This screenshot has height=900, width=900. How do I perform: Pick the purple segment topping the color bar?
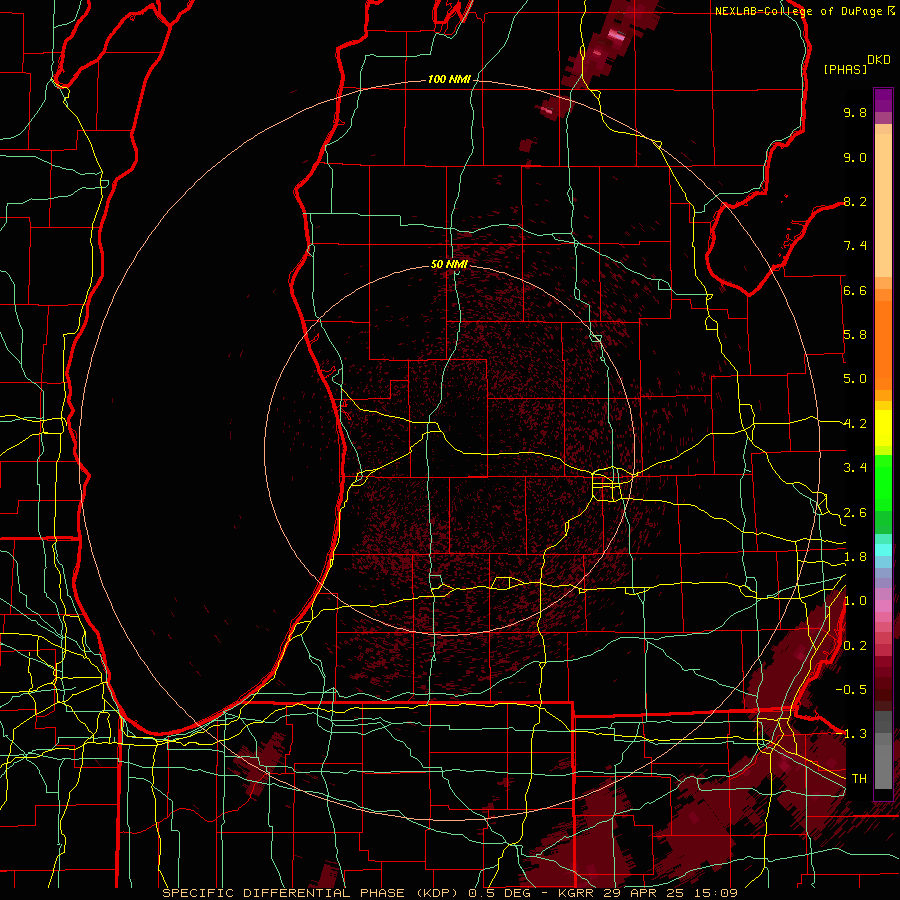tap(883, 100)
